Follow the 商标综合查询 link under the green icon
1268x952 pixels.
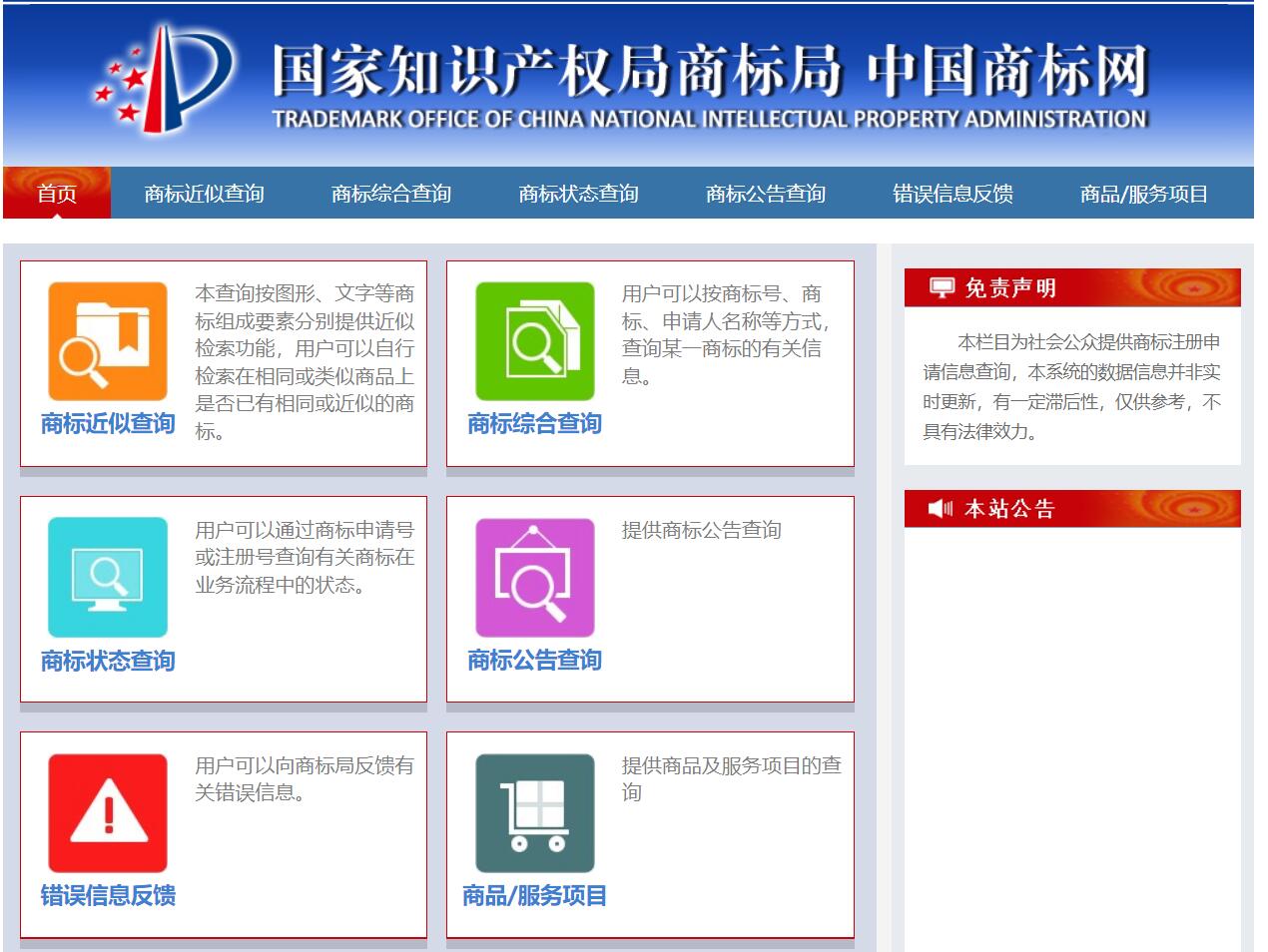pyautogui.click(x=533, y=422)
